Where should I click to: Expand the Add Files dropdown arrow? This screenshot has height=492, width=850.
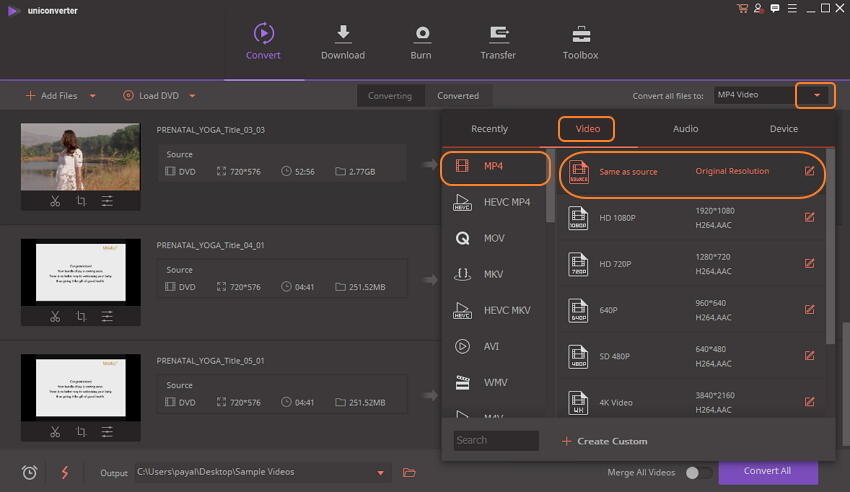pos(93,96)
